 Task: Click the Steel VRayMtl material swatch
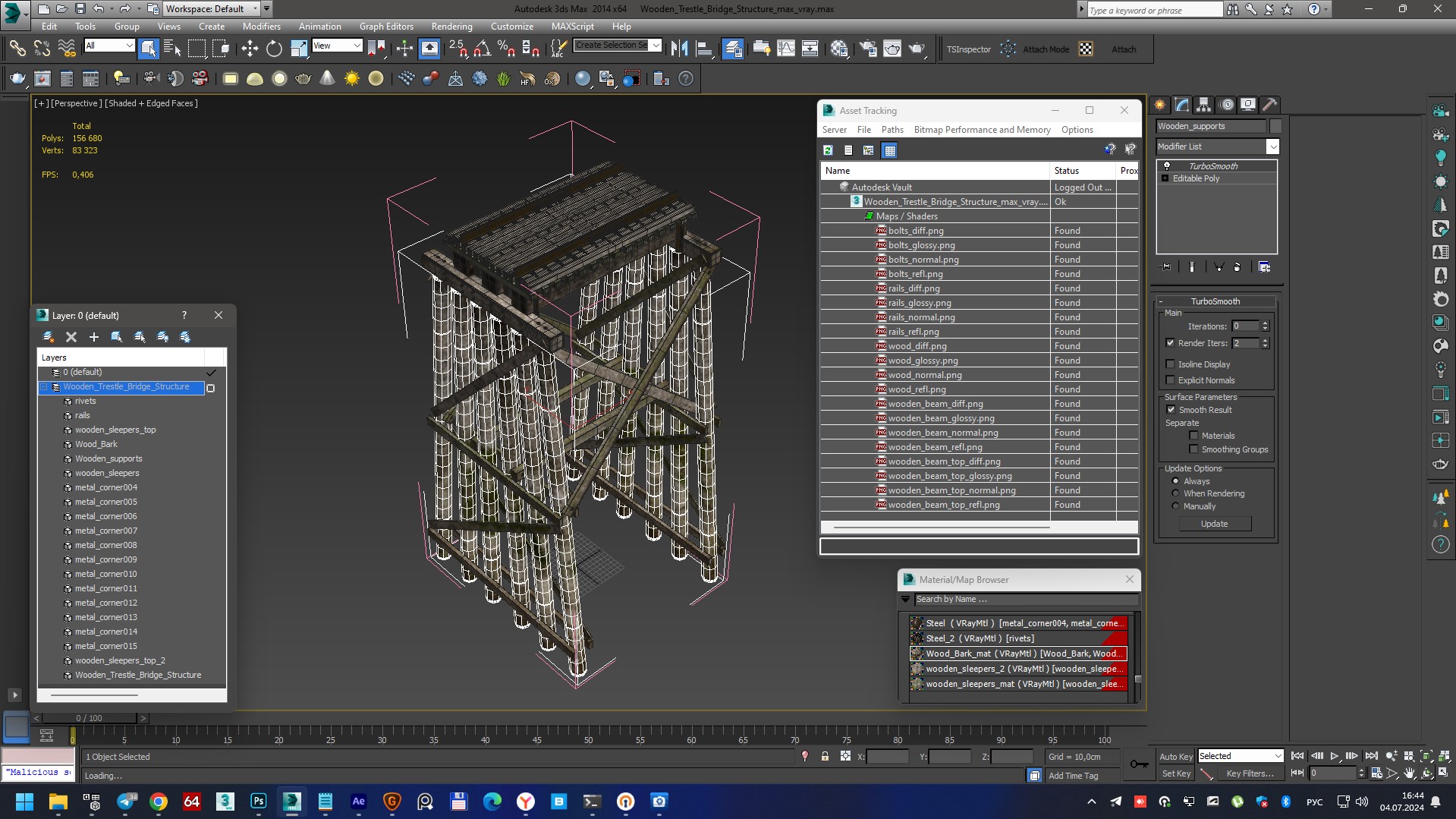point(917,623)
